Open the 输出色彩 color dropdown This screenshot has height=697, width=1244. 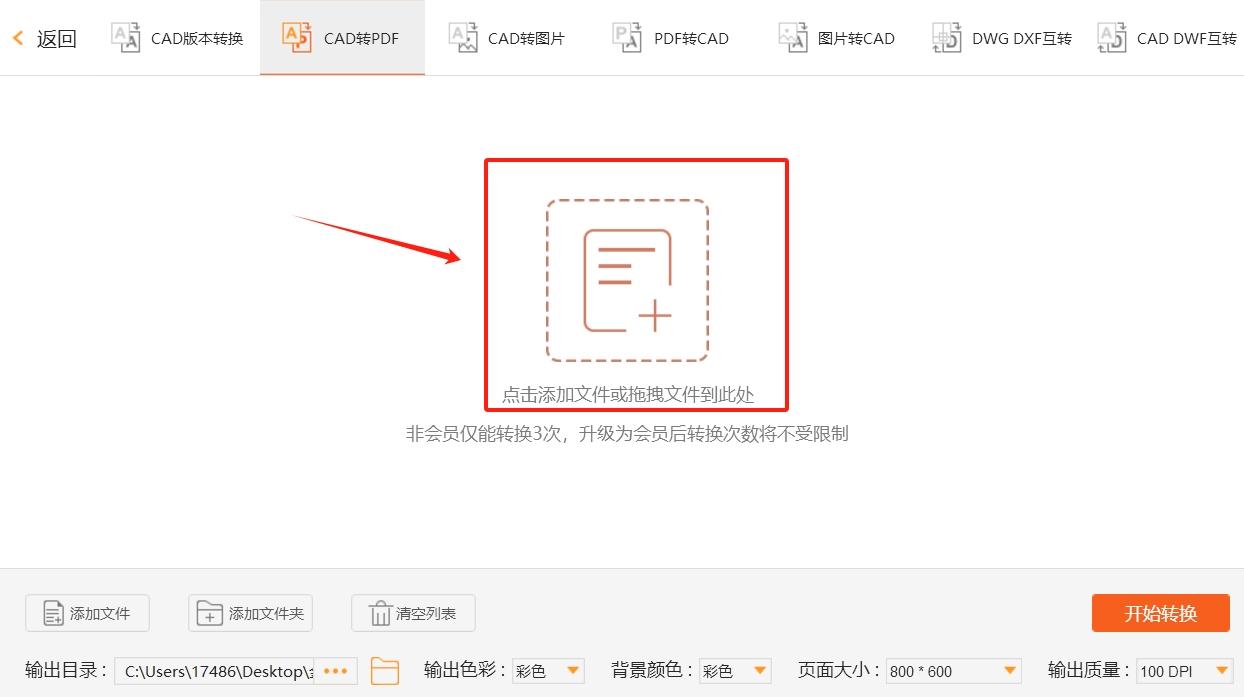[x=573, y=671]
